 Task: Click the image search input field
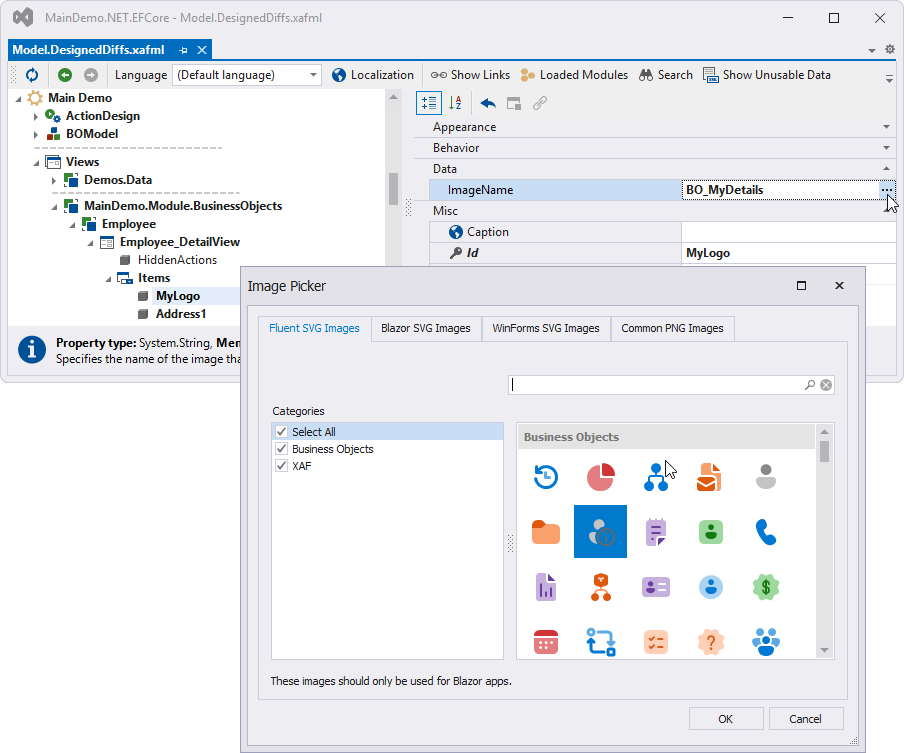(x=656, y=385)
